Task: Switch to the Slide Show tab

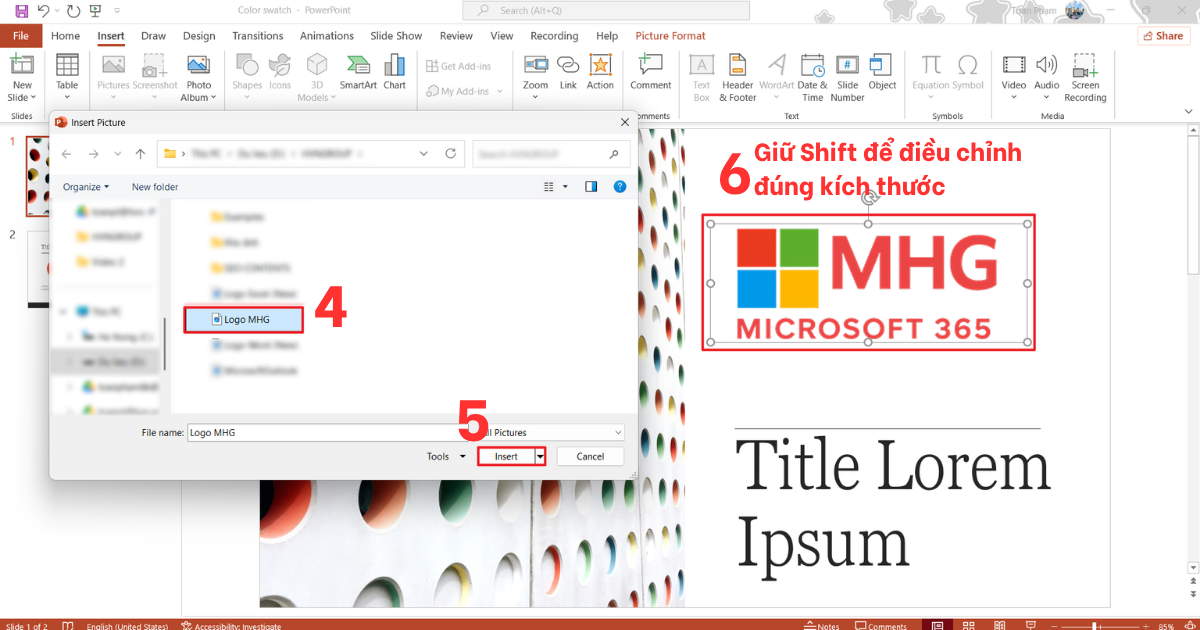Action: pos(396,36)
